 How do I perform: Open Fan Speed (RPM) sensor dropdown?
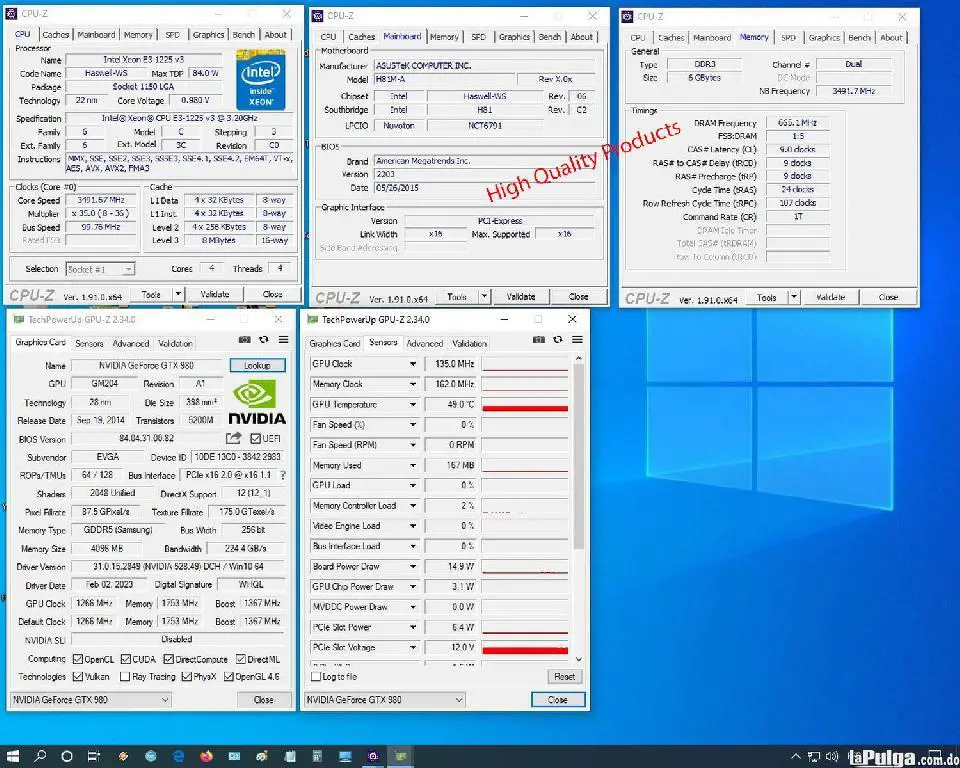413,445
